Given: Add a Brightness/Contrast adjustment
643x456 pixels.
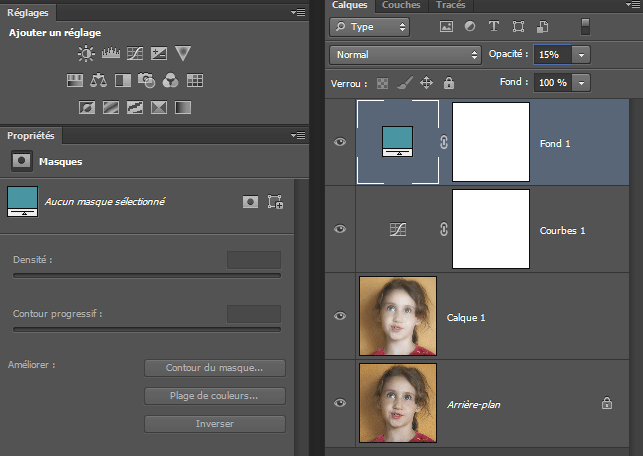Looking at the screenshot, I should point(87,53).
